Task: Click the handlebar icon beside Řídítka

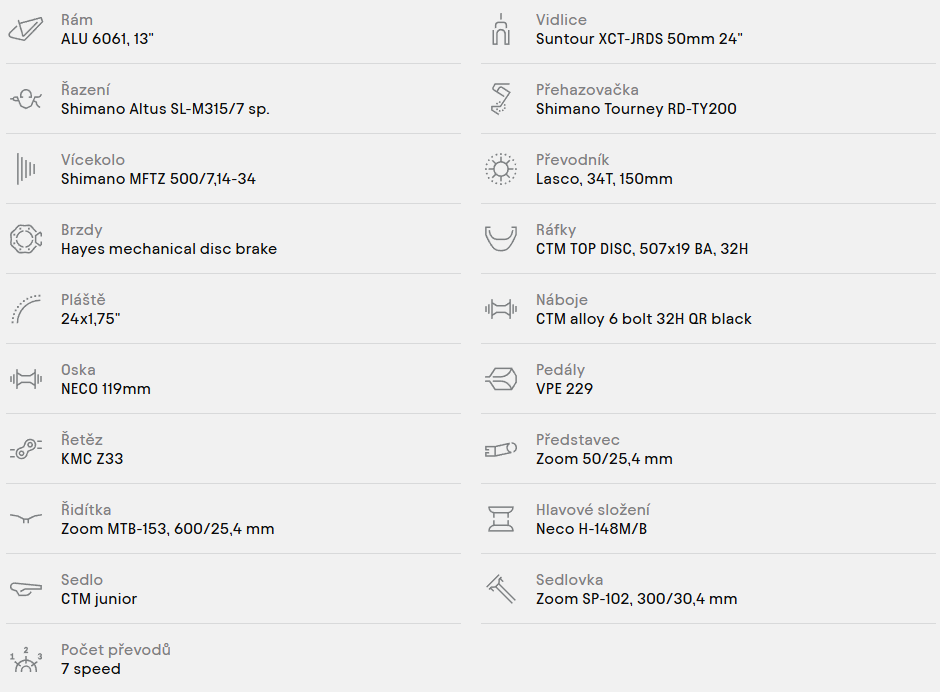Action: [x=26, y=518]
